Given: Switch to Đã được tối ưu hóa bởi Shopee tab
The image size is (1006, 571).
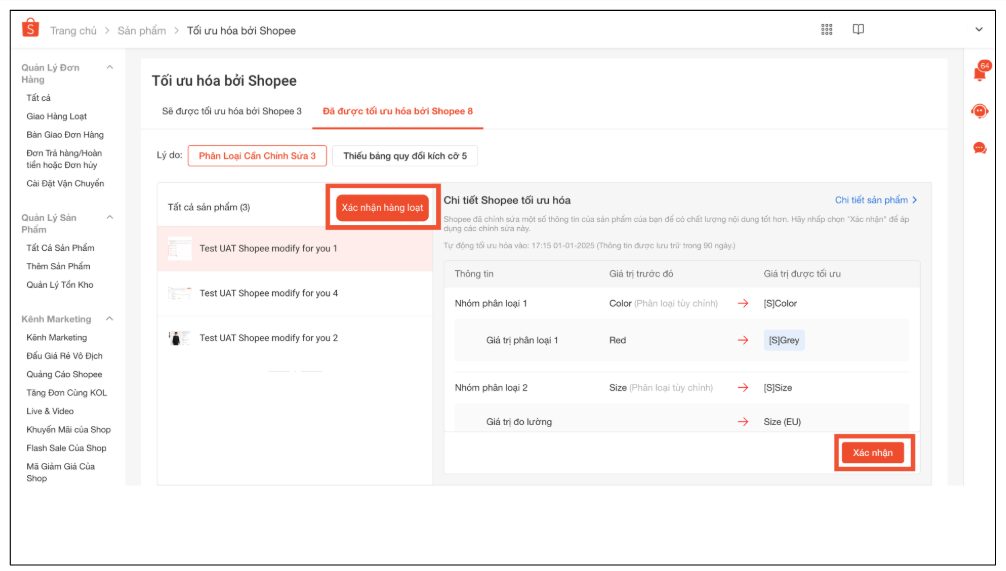Looking at the screenshot, I should [x=398, y=111].
